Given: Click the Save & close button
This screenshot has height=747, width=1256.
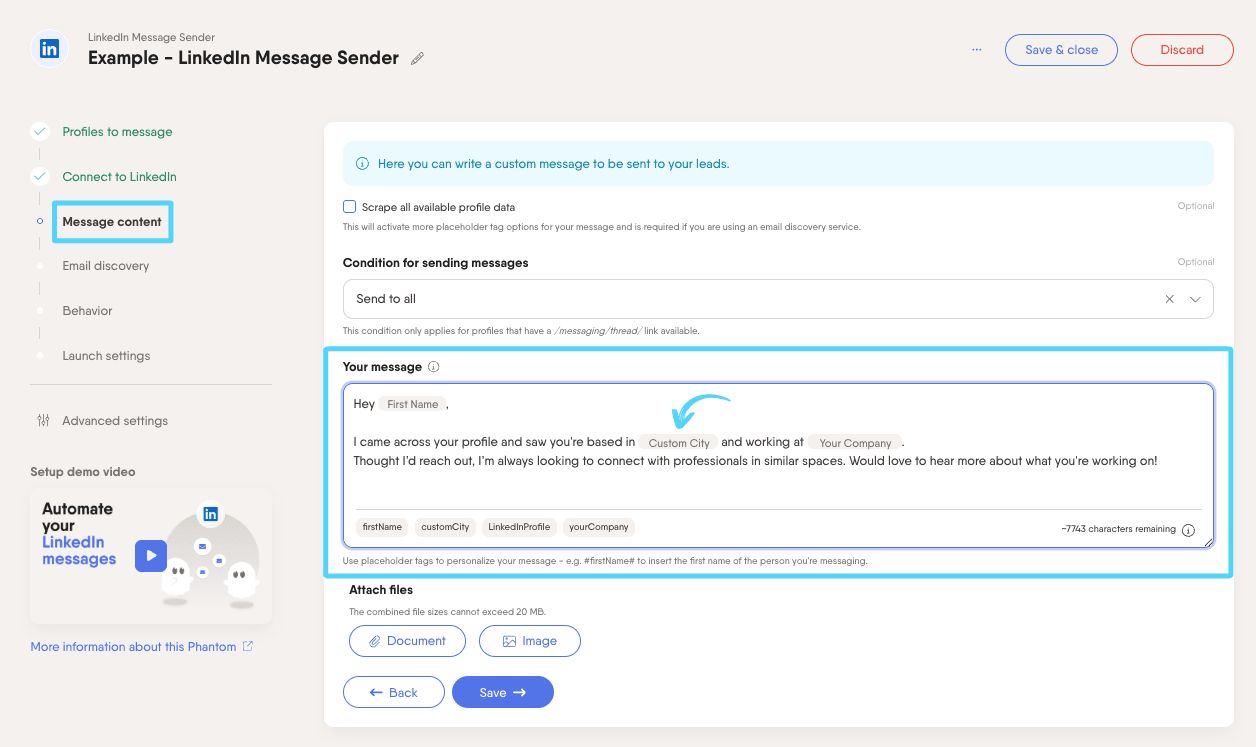Looking at the screenshot, I should point(1061,50).
